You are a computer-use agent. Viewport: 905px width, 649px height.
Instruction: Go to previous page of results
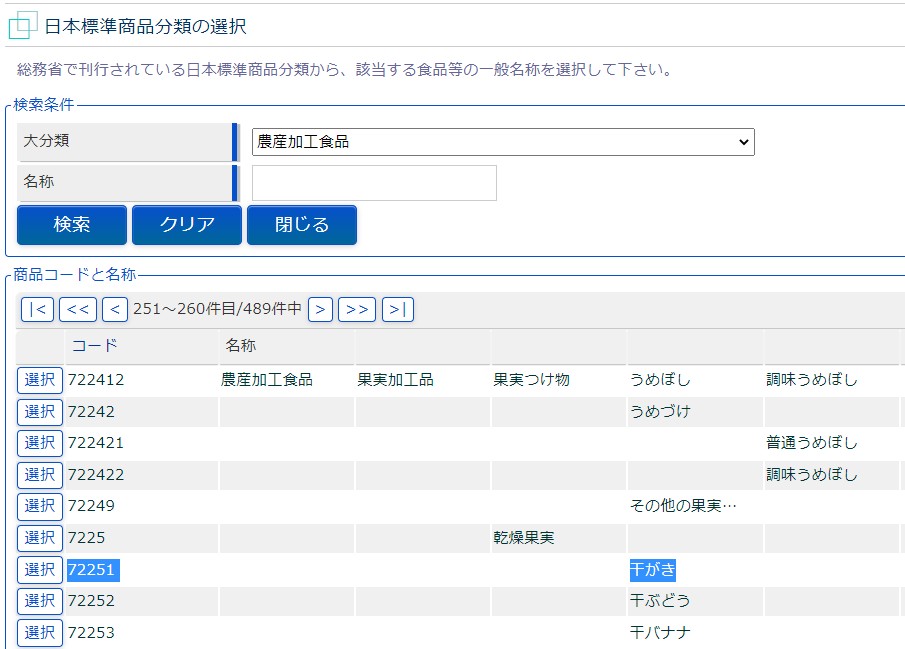pos(115,310)
